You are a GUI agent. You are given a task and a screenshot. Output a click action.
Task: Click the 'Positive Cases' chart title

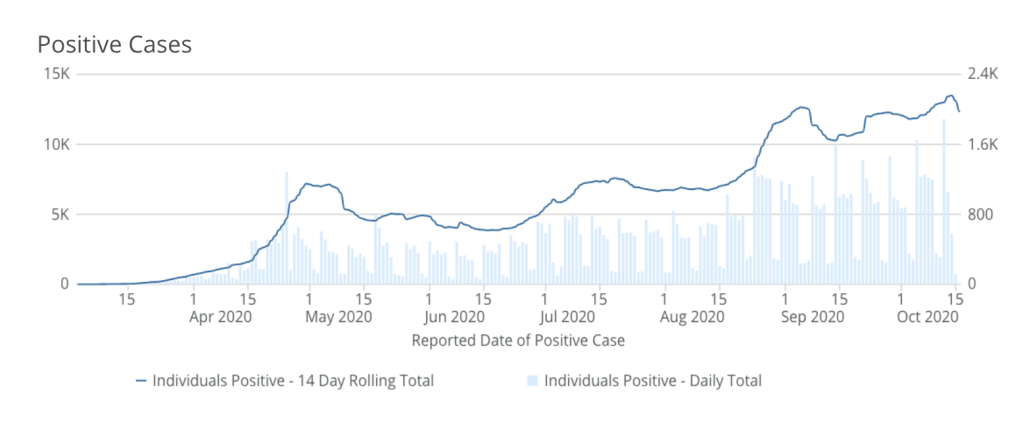(x=114, y=44)
